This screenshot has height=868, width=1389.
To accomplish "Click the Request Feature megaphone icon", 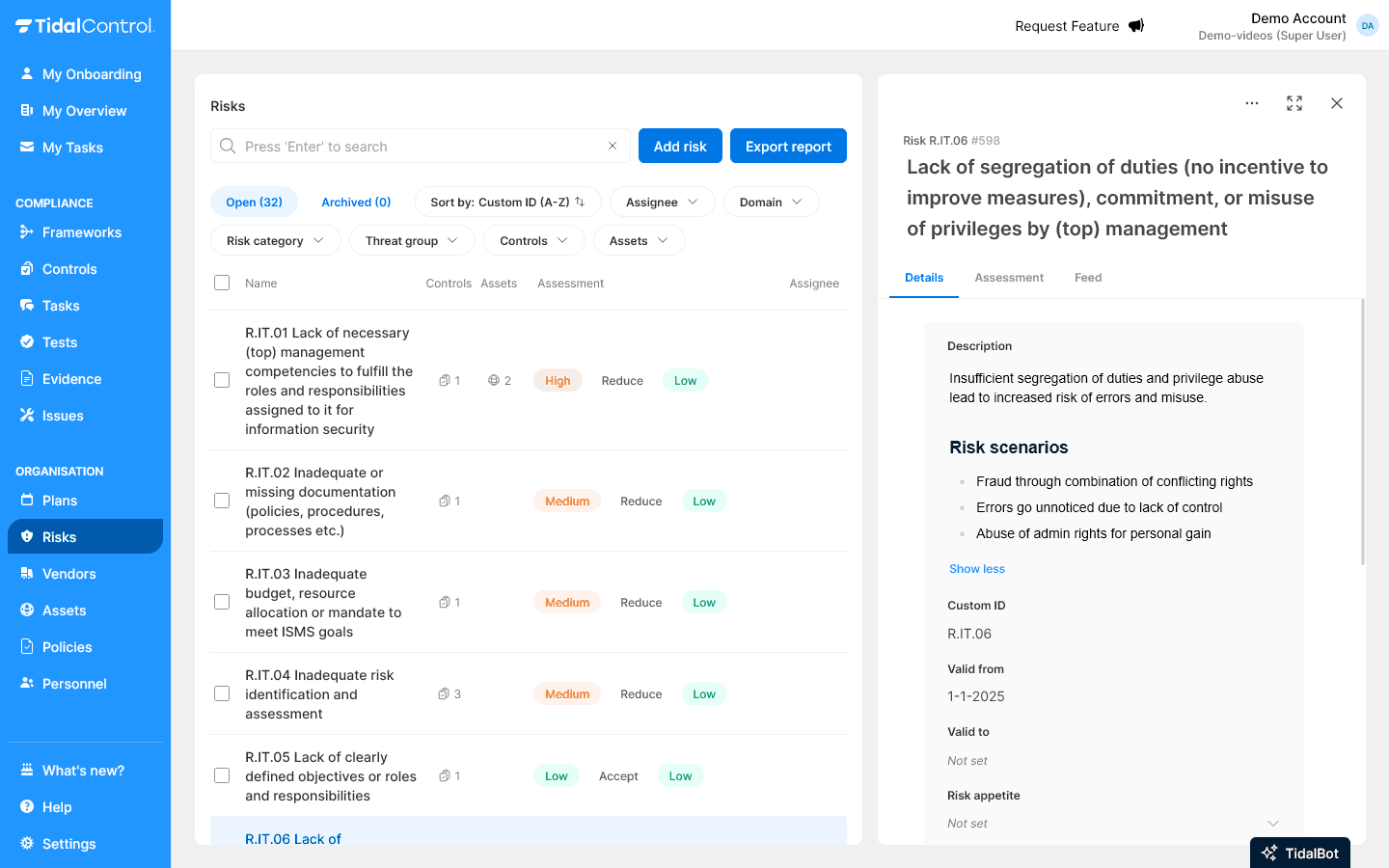I will click(x=1135, y=26).
